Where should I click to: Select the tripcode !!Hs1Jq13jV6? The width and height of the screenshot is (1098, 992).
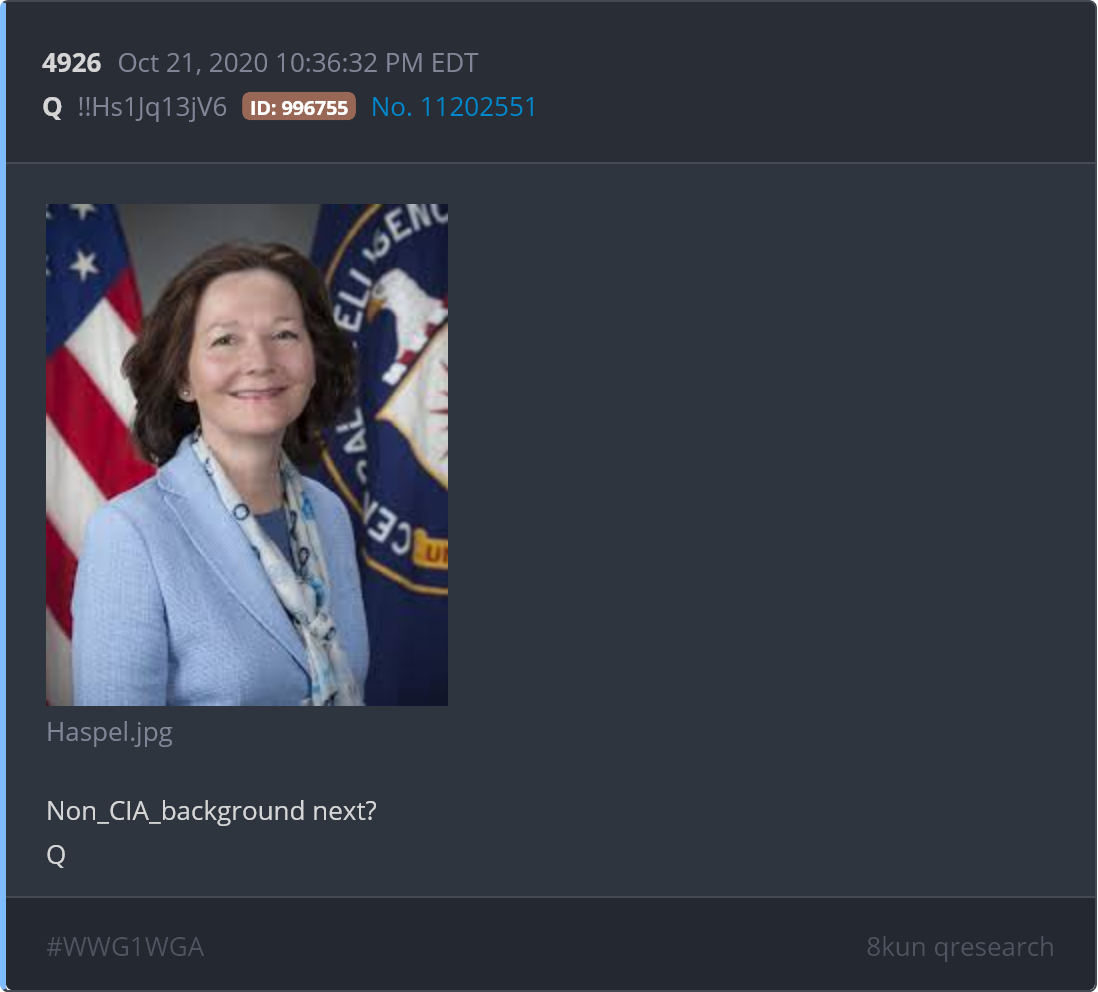coord(152,107)
